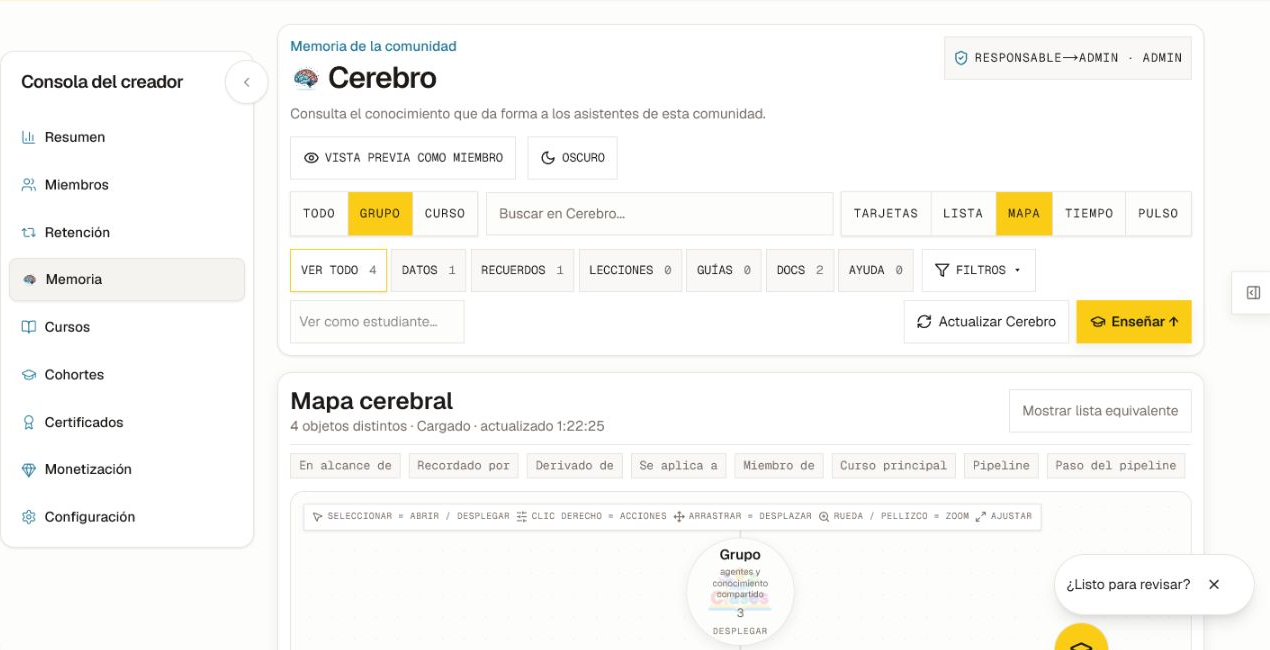Click Mostrar lista equivalente button

(x=1100, y=411)
